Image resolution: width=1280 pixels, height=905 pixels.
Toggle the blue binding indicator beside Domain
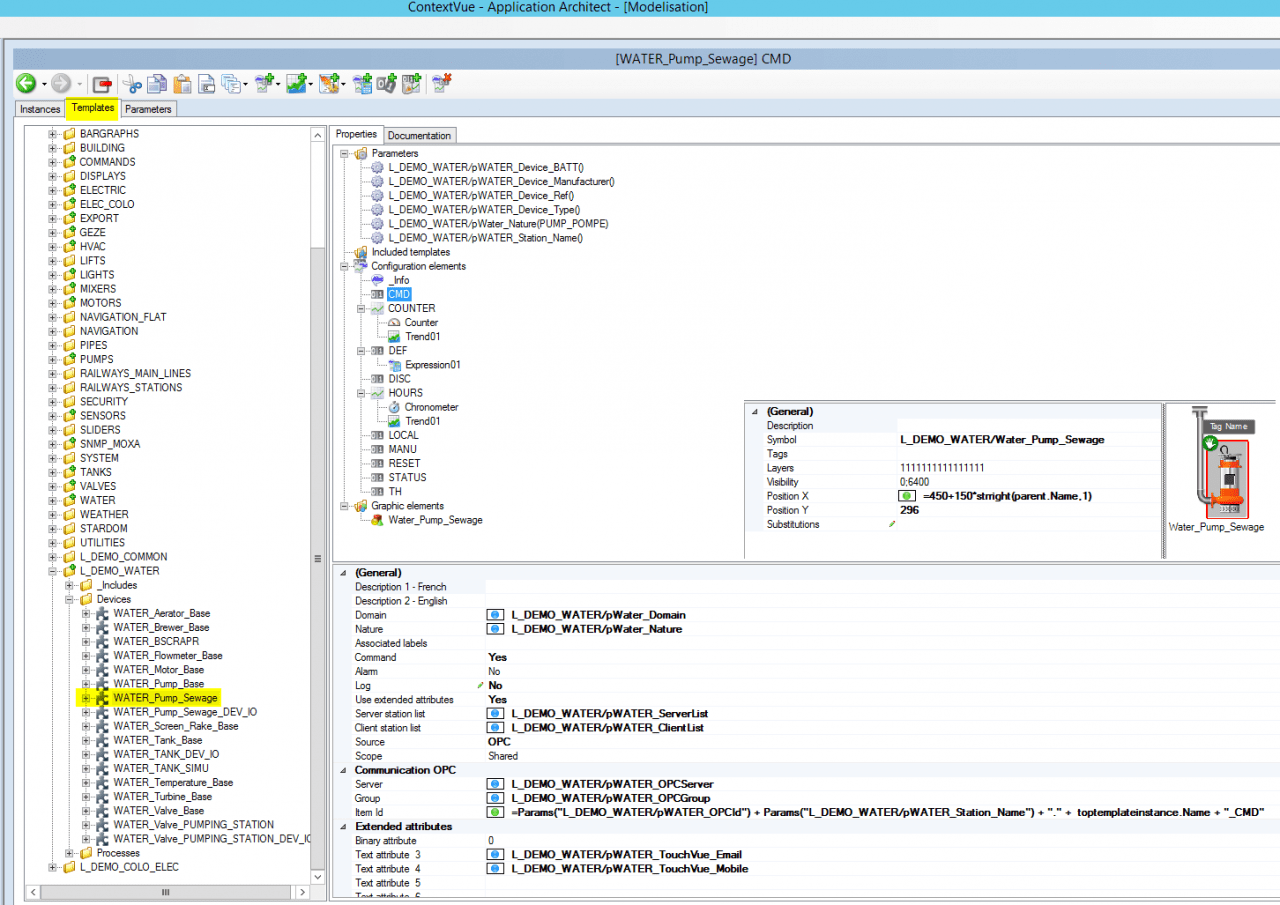[495, 615]
